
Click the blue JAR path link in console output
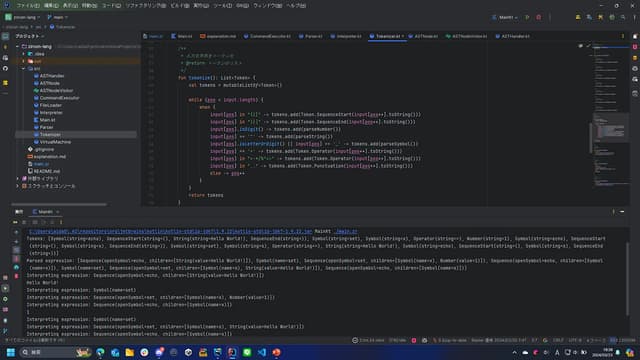(170, 231)
